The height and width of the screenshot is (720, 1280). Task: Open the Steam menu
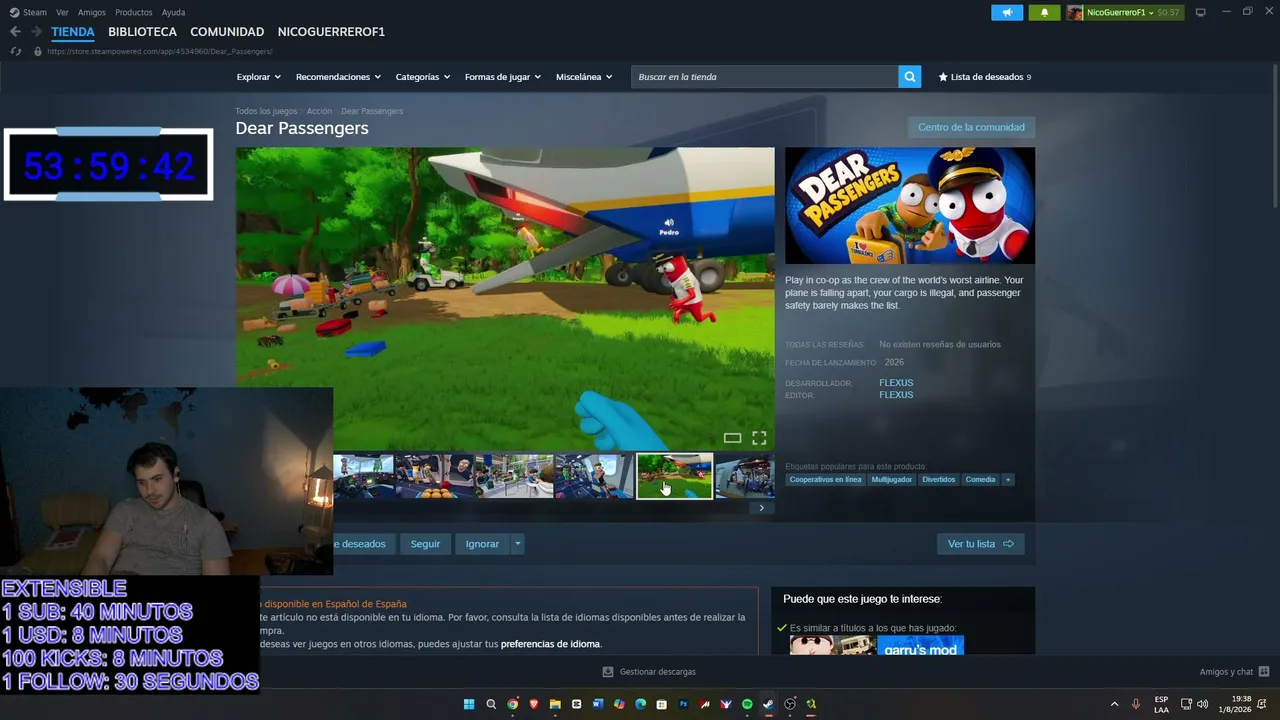28,13
